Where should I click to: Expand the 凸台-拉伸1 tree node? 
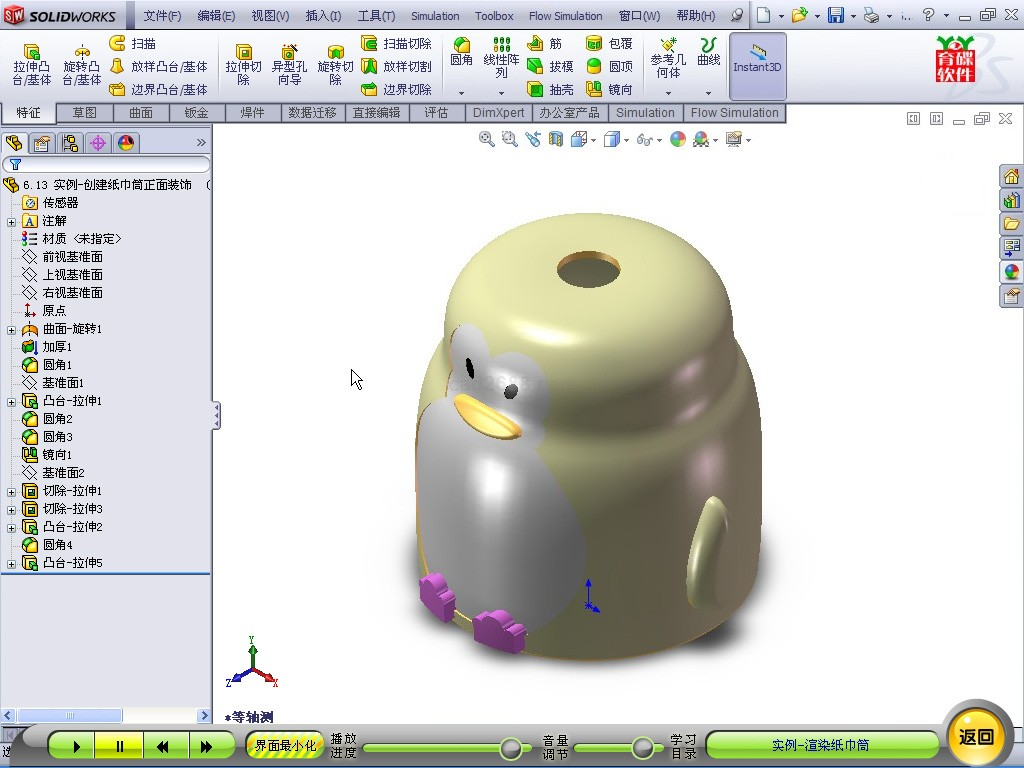(12, 402)
